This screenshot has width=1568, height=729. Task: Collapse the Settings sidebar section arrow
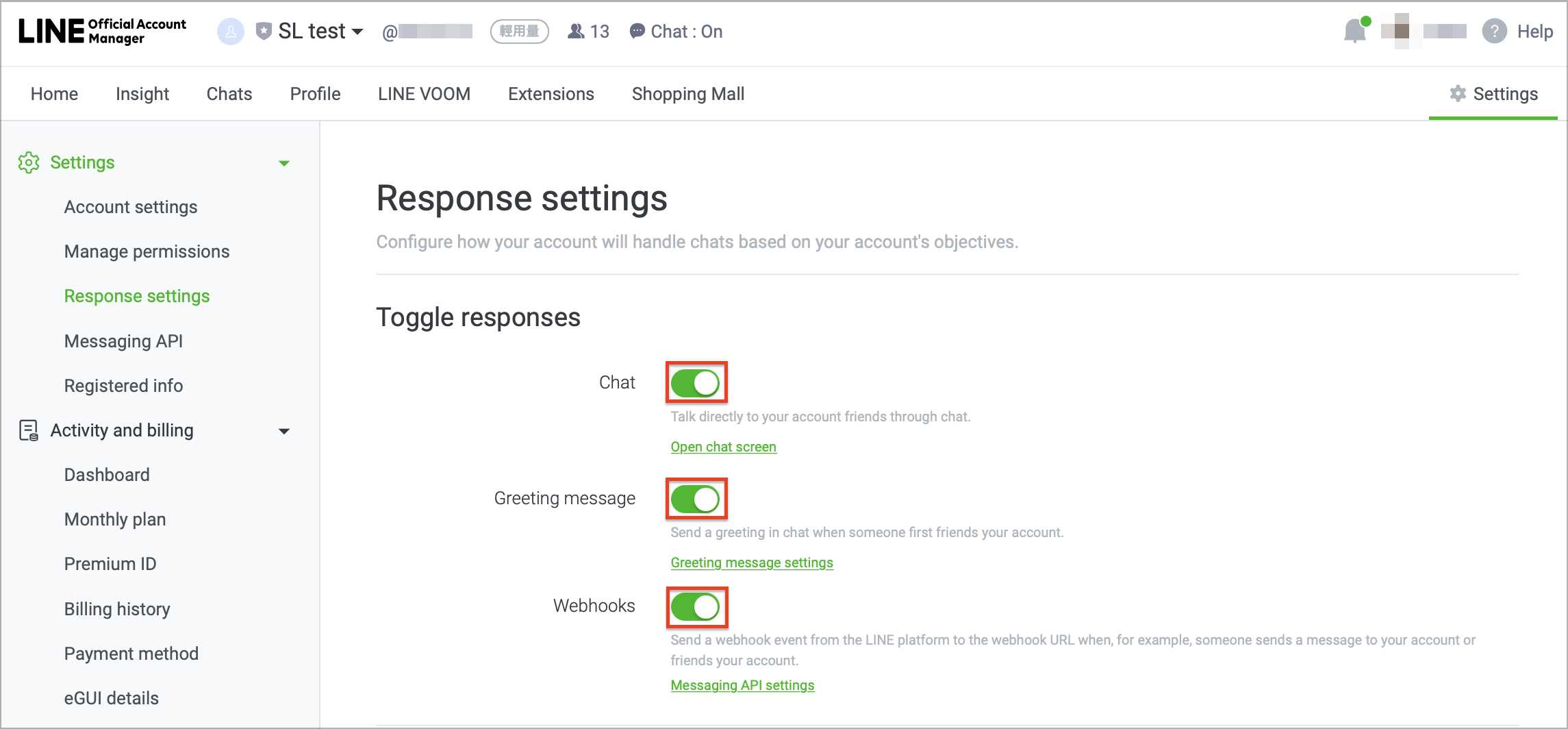coord(284,163)
